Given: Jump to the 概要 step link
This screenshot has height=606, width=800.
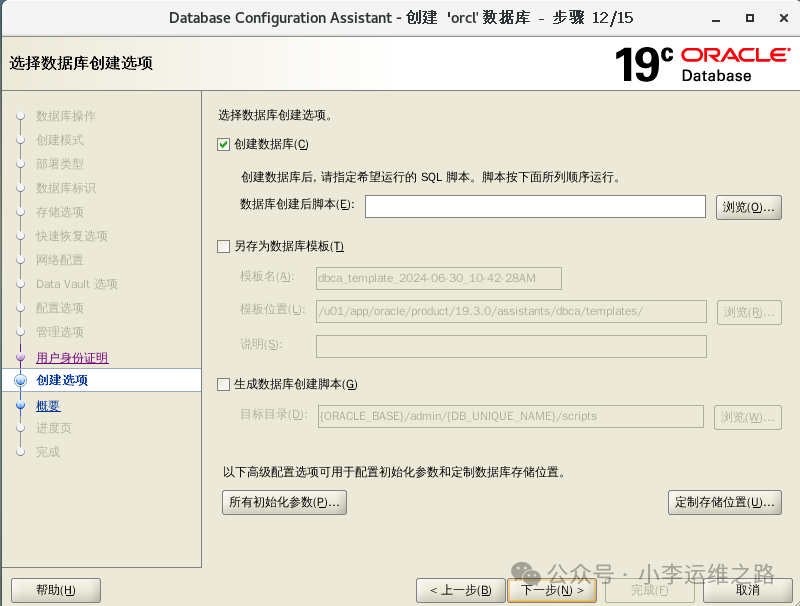Looking at the screenshot, I should click(x=48, y=406).
